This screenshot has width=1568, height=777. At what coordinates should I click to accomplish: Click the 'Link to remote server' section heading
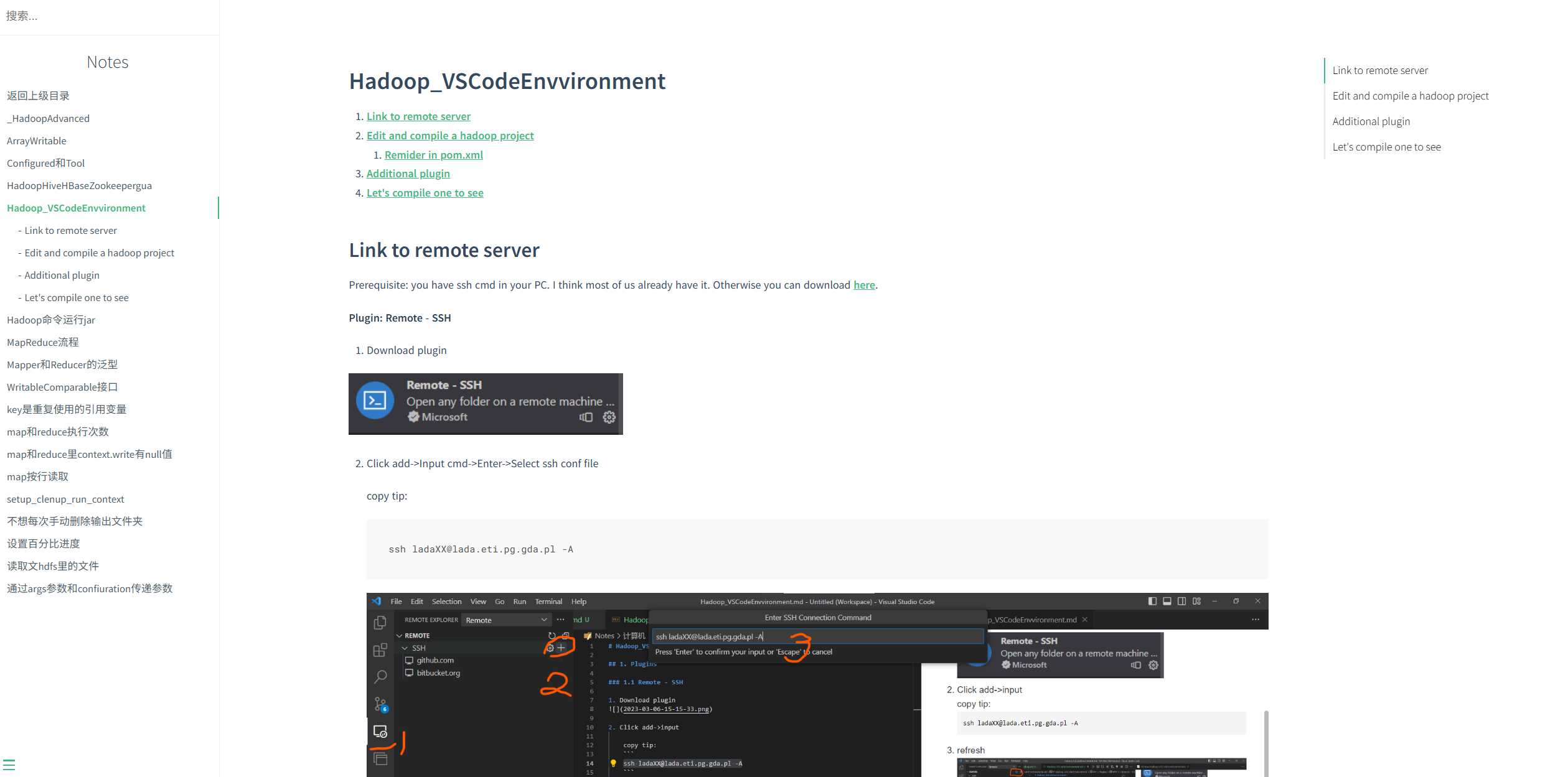(x=444, y=250)
